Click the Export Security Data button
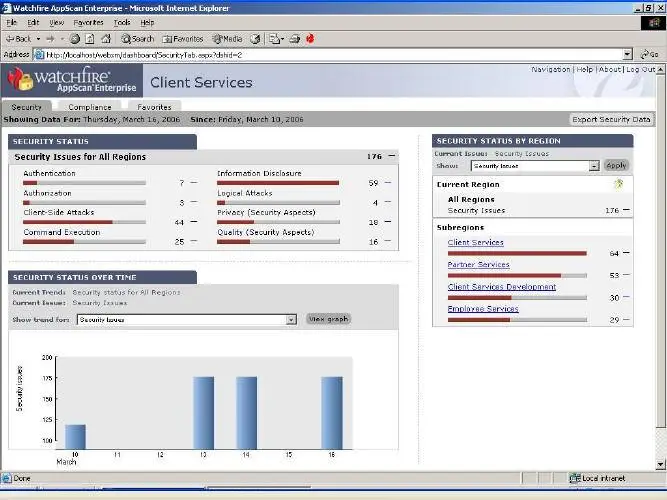Screen dimensions: 667x500 pyautogui.click(x=611, y=120)
